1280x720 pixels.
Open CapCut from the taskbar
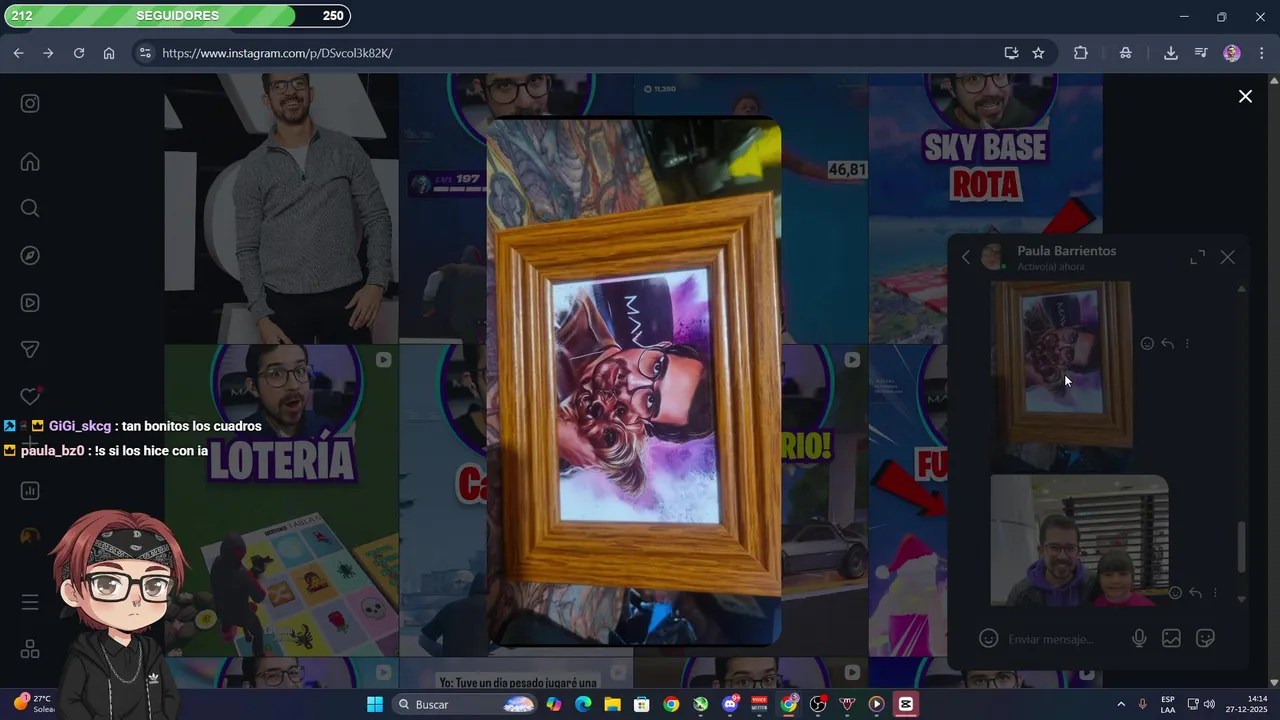[x=906, y=704]
